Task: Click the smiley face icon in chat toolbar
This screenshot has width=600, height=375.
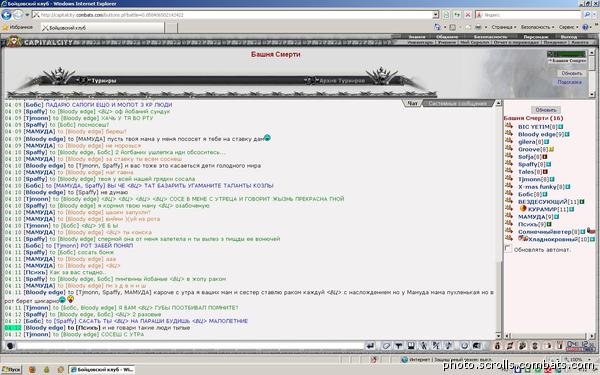Action: 464,346
